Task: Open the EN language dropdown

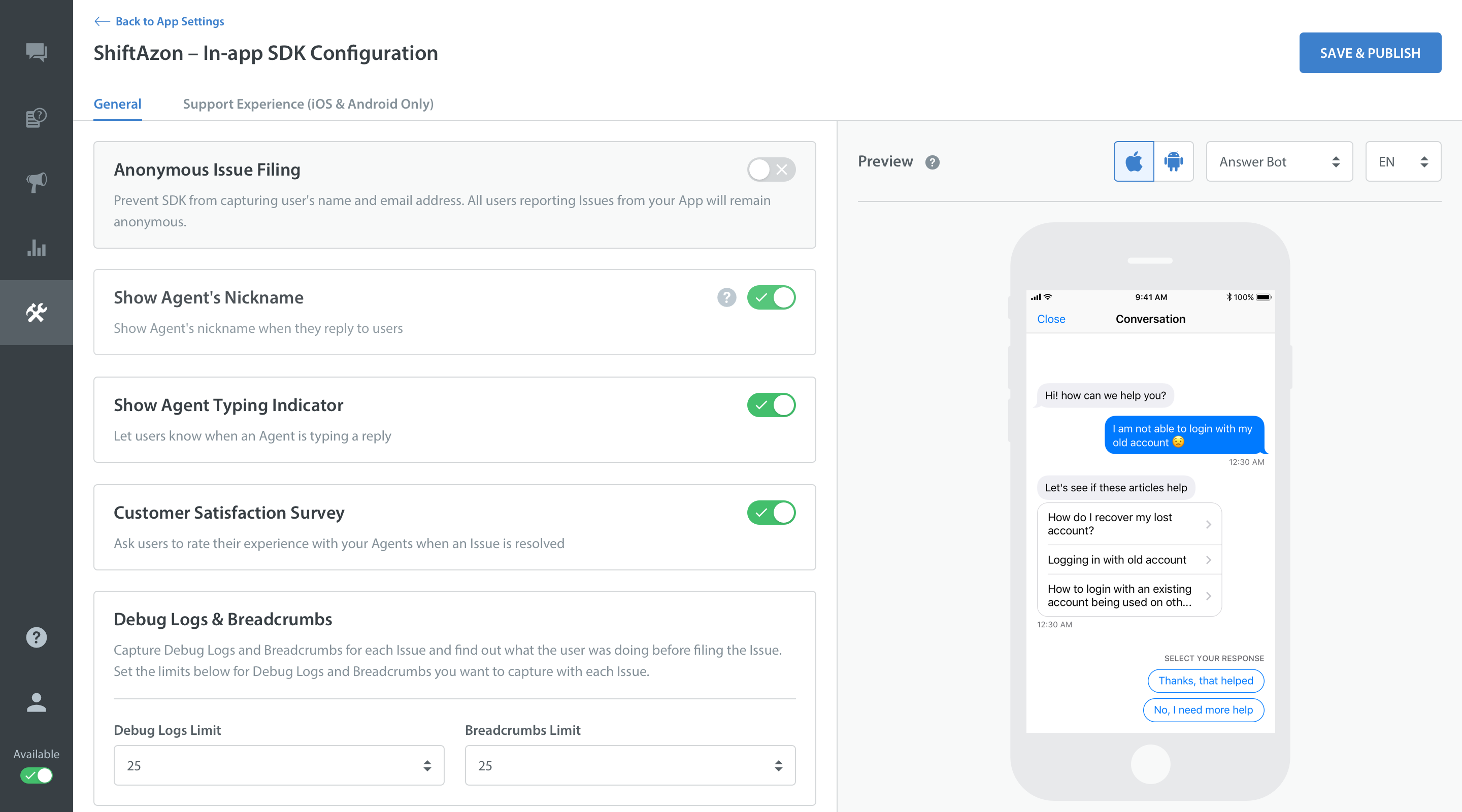Action: point(1403,162)
